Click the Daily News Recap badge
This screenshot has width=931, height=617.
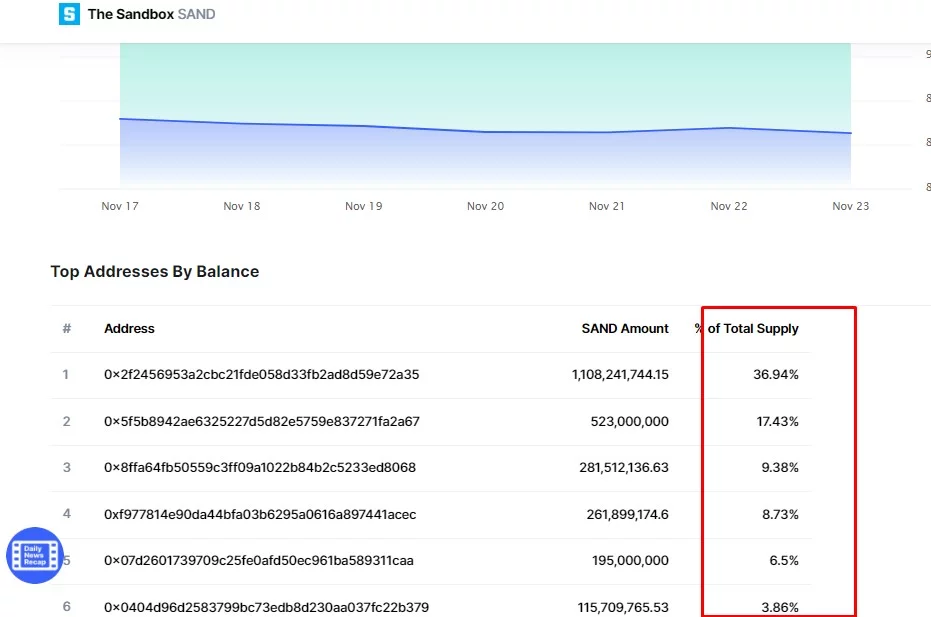pyautogui.click(x=35, y=555)
